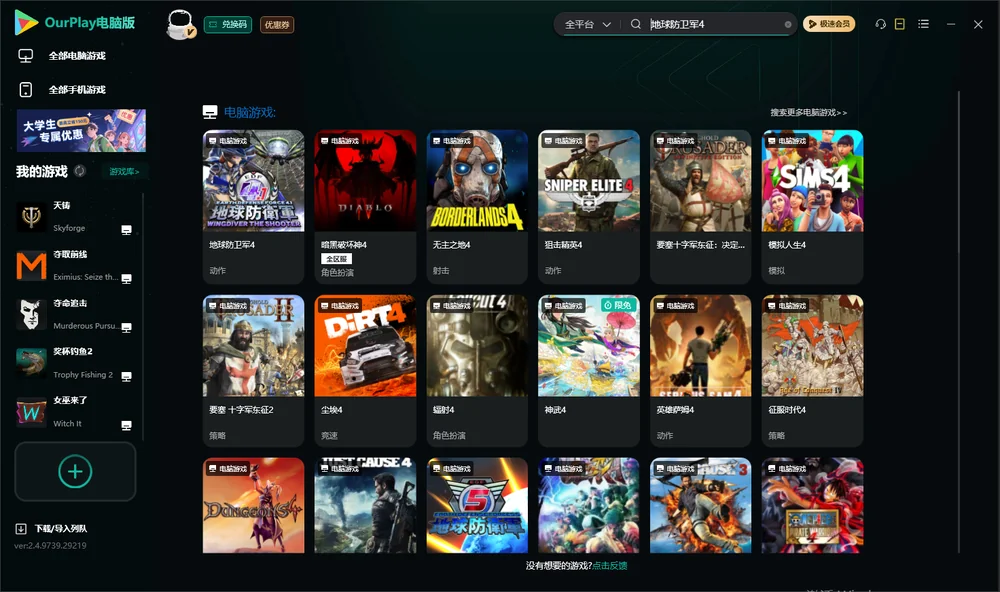The width and height of the screenshot is (1000, 592).
Task: Open the One Piece Pirate Warriors cover
Action: (x=812, y=505)
